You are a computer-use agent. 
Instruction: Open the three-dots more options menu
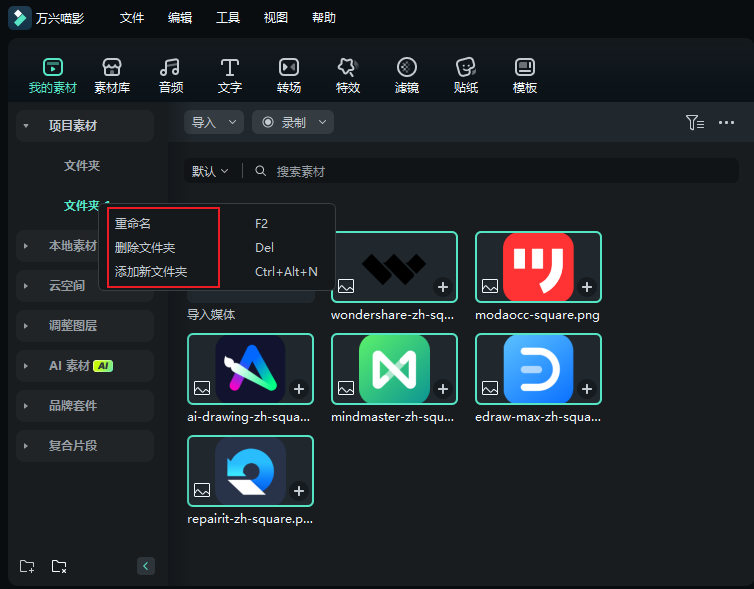click(726, 123)
